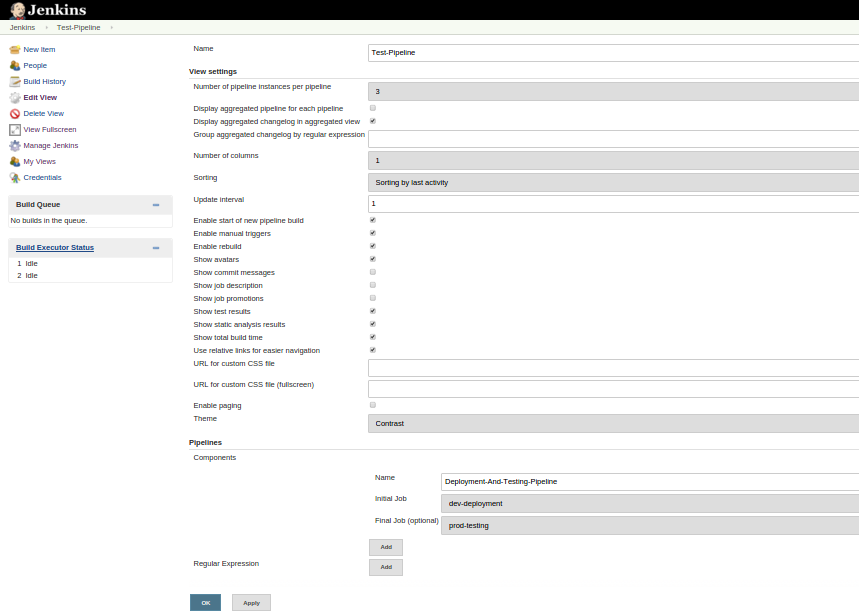This screenshot has width=859, height=615.
Task: Collapse the Build Executor Status panel
Action: [x=156, y=248]
